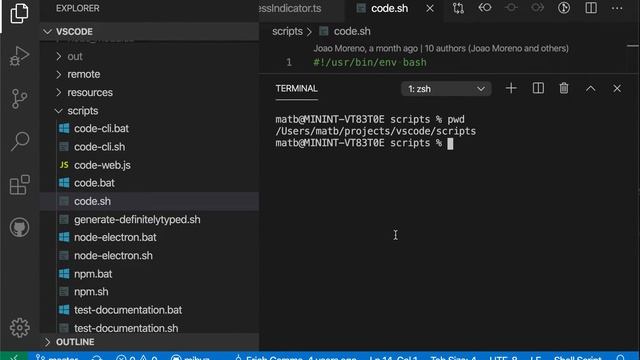This screenshot has width=640, height=360.
Task: Kill the terminal with trash icon
Action: tap(564, 89)
